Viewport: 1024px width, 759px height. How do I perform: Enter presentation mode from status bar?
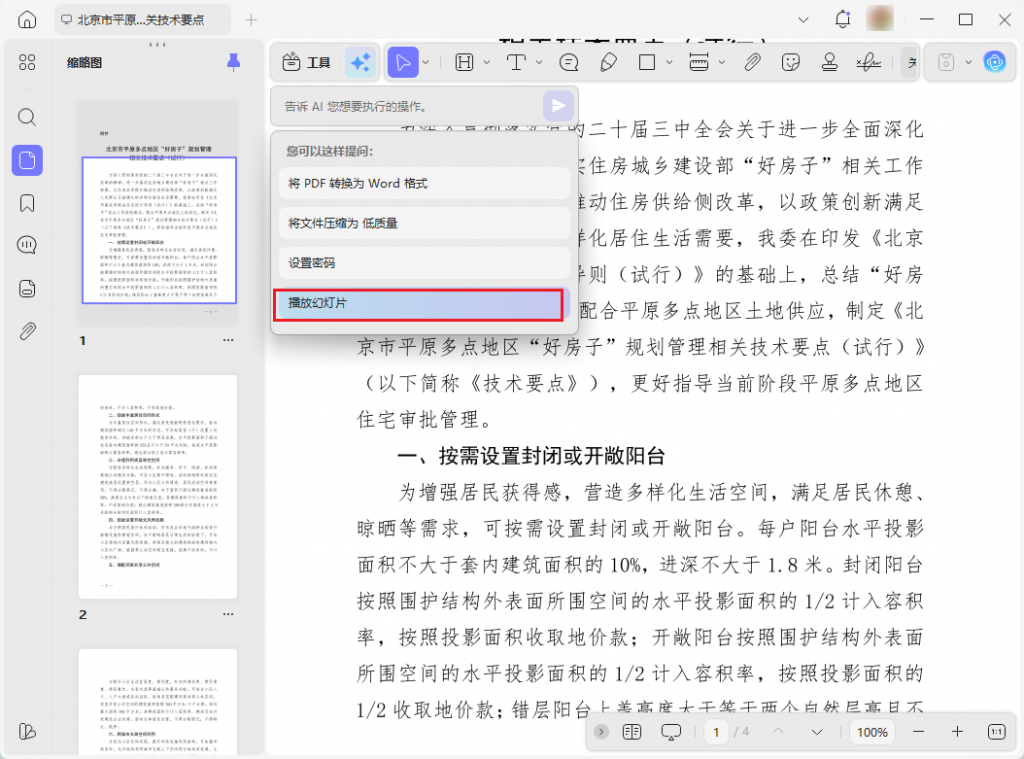tap(673, 732)
